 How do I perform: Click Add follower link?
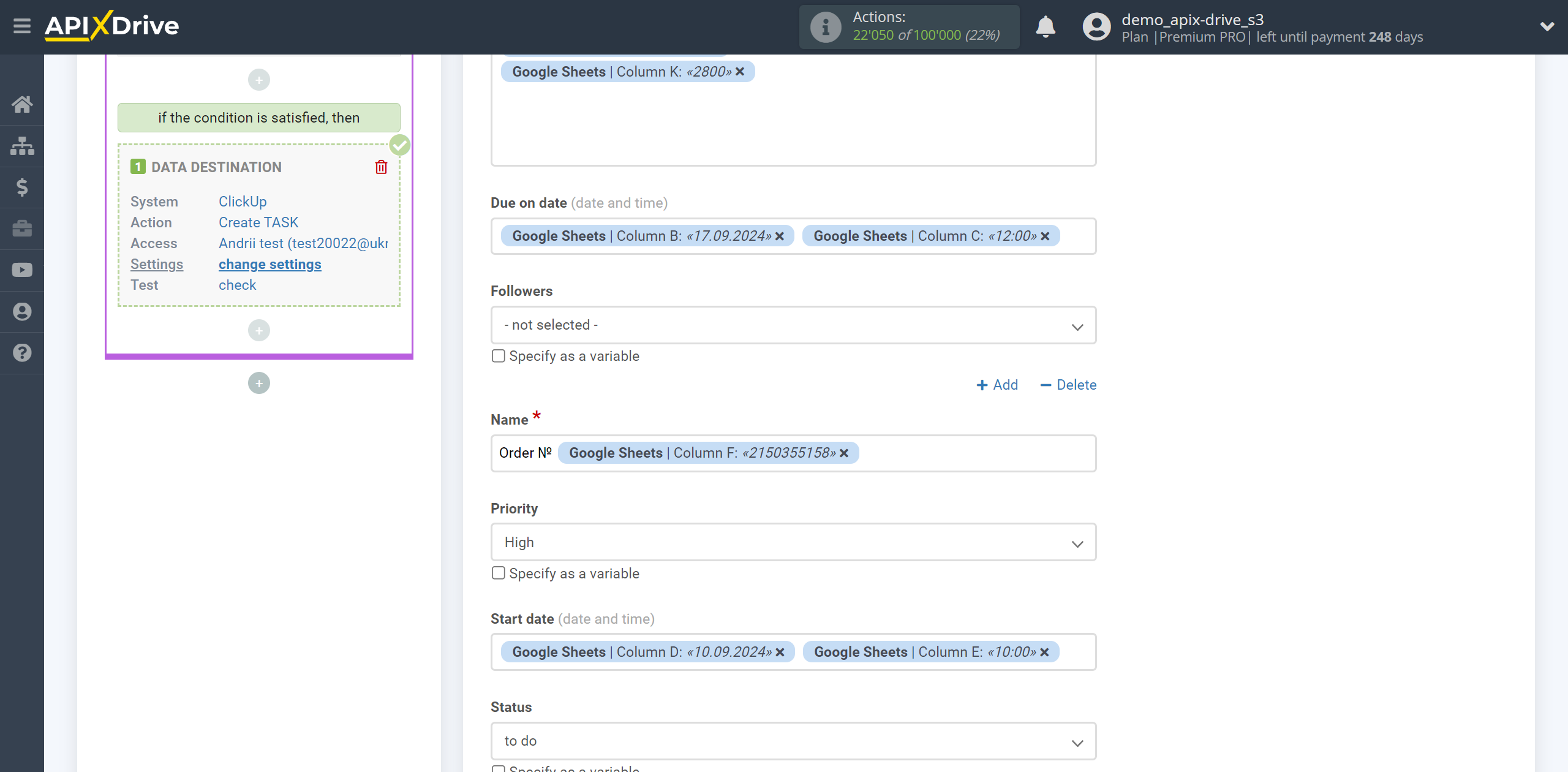click(x=997, y=385)
